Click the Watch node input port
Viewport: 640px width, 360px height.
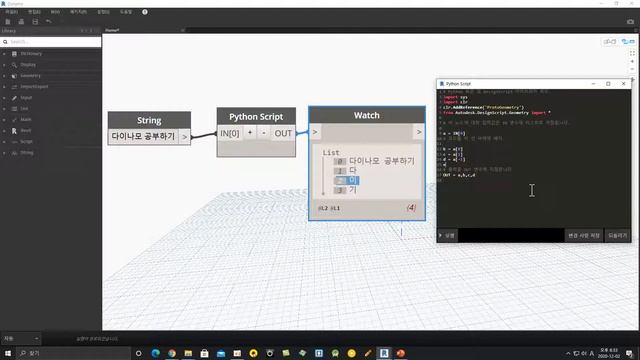click(x=315, y=132)
